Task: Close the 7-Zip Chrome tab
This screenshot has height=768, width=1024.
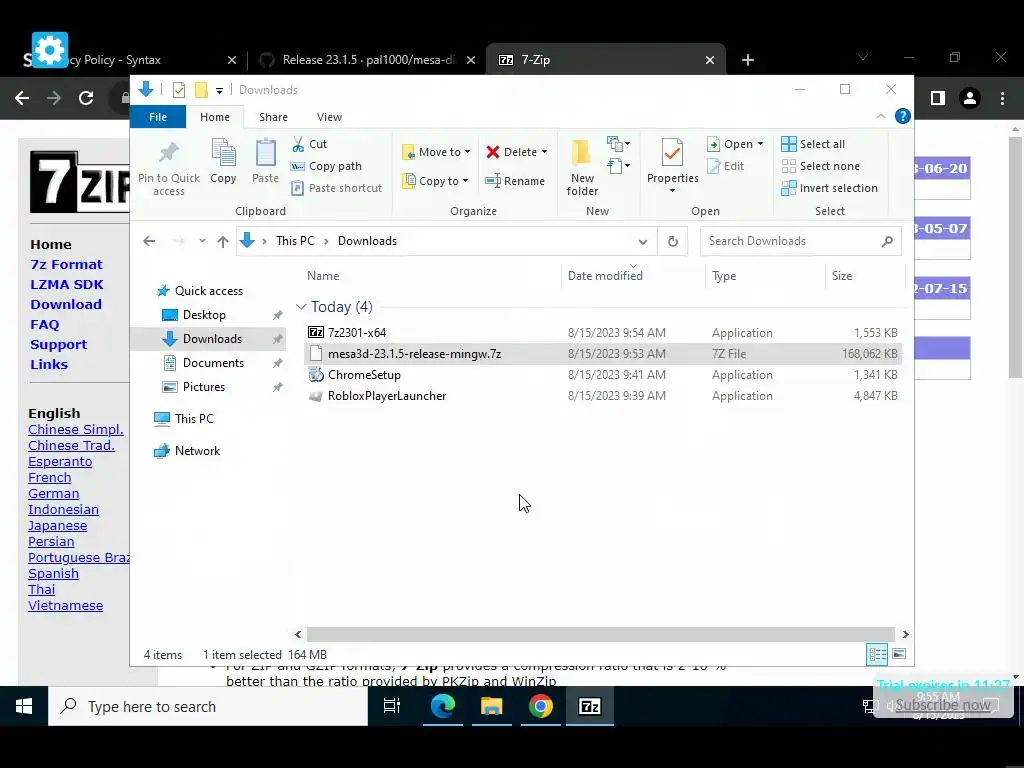Action: click(710, 60)
